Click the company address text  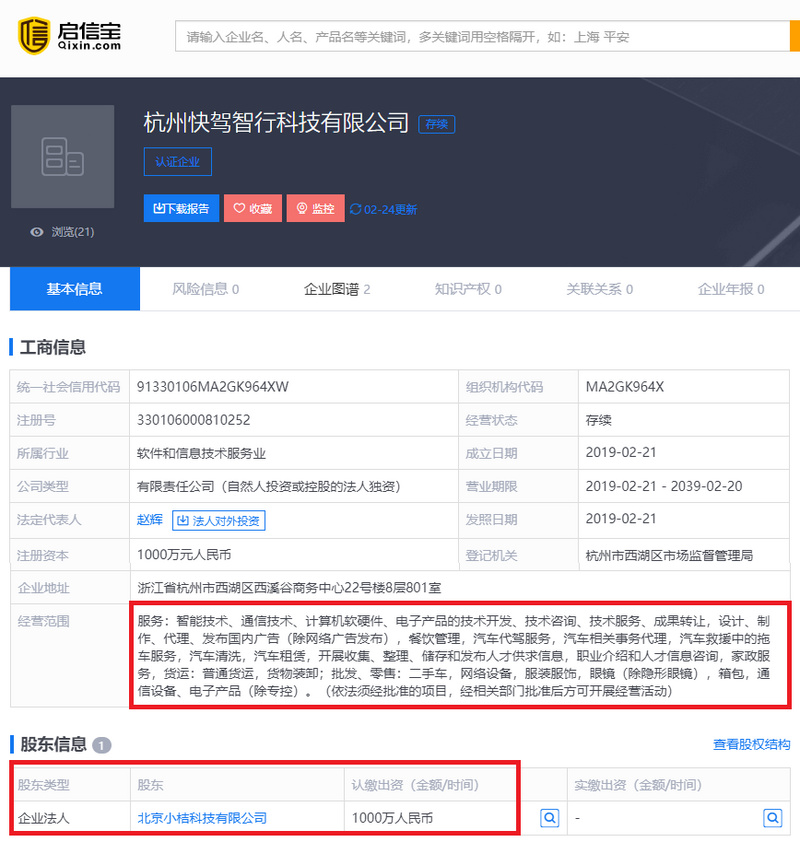coord(289,587)
